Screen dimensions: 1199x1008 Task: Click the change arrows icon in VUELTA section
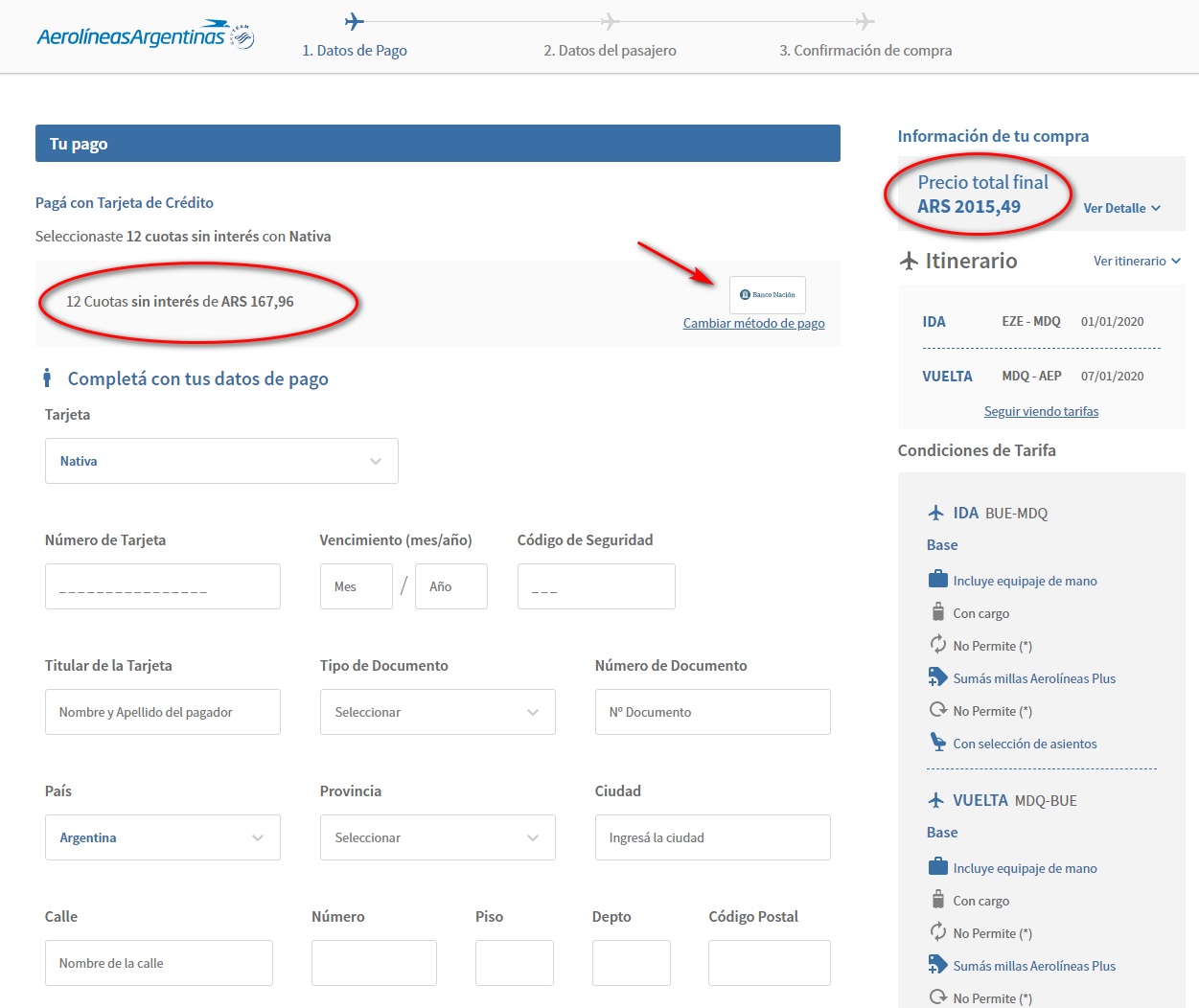click(938, 932)
